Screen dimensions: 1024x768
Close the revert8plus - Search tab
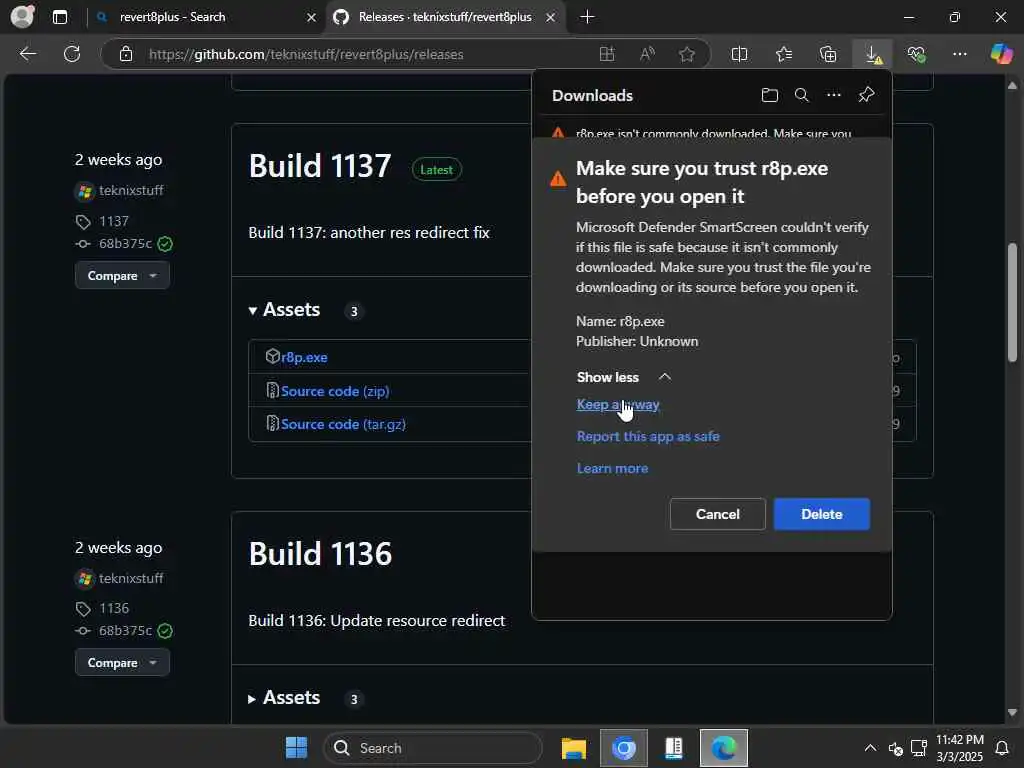point(312,17)
